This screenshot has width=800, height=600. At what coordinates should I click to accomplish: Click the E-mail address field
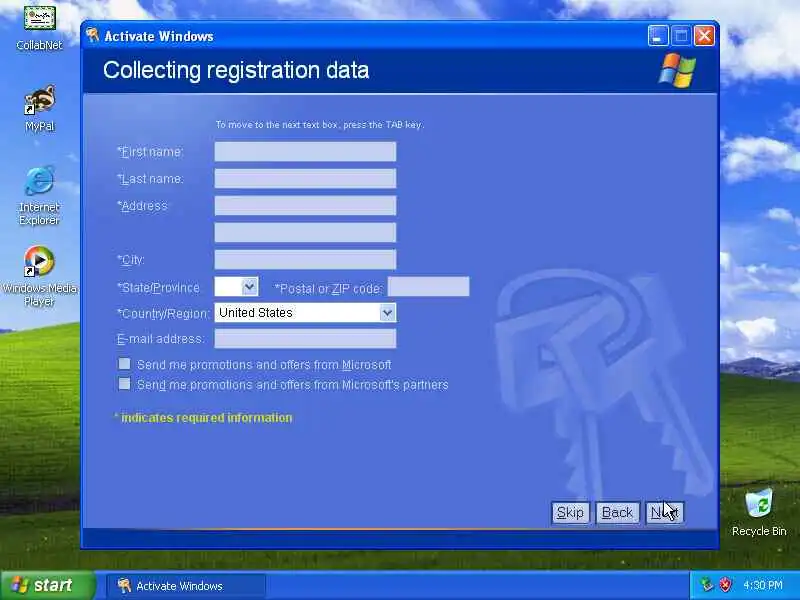(305, 339)
